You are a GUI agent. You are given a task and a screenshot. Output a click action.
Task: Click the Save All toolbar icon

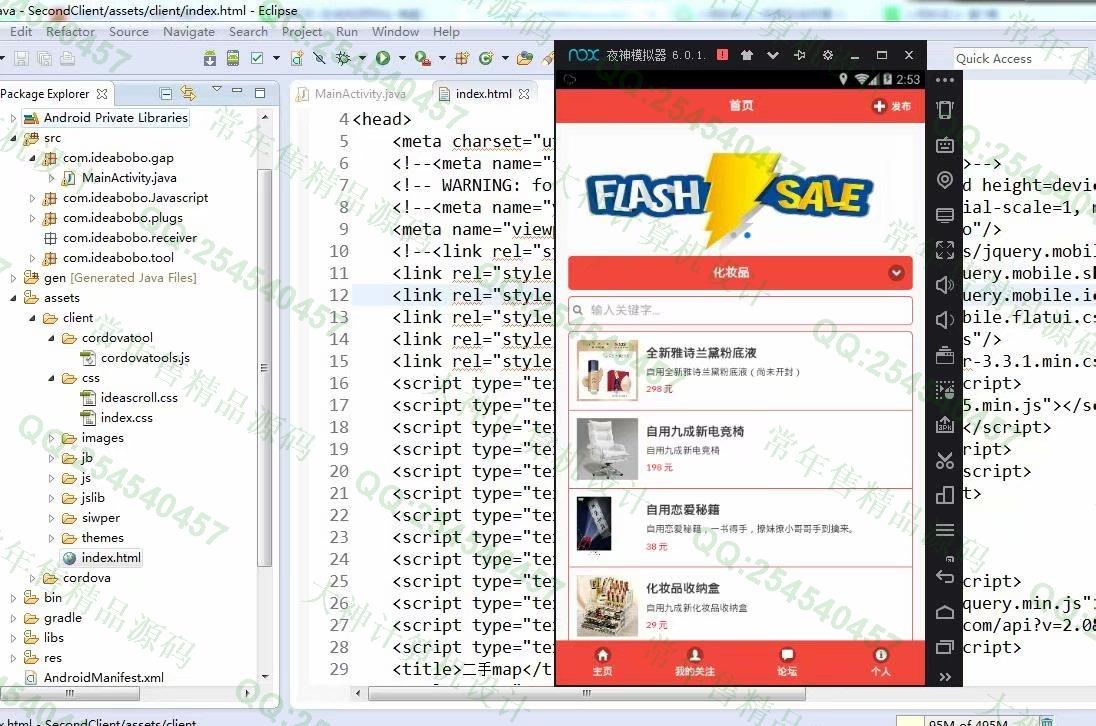44,58
